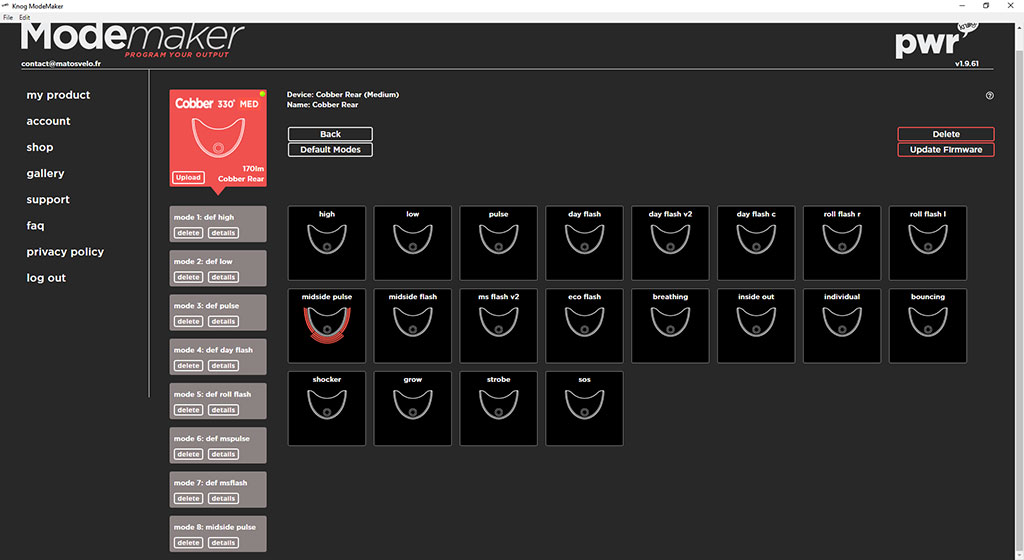Choose the grow mode tile
The width and height of the screenshot is (1024, 560).
[413, 409]
